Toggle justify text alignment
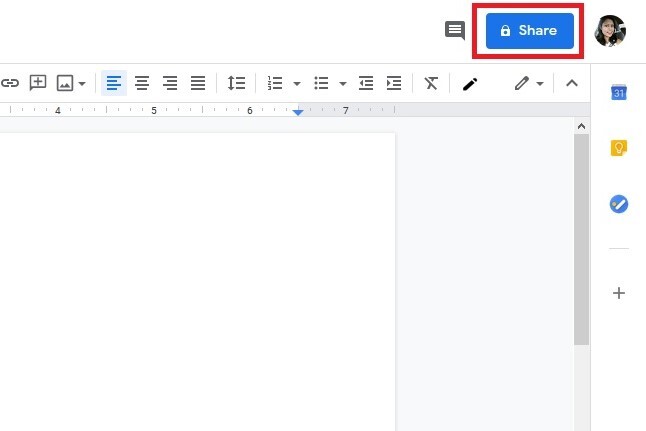Viewport: 646px width, 431px height. coord(198,83)
